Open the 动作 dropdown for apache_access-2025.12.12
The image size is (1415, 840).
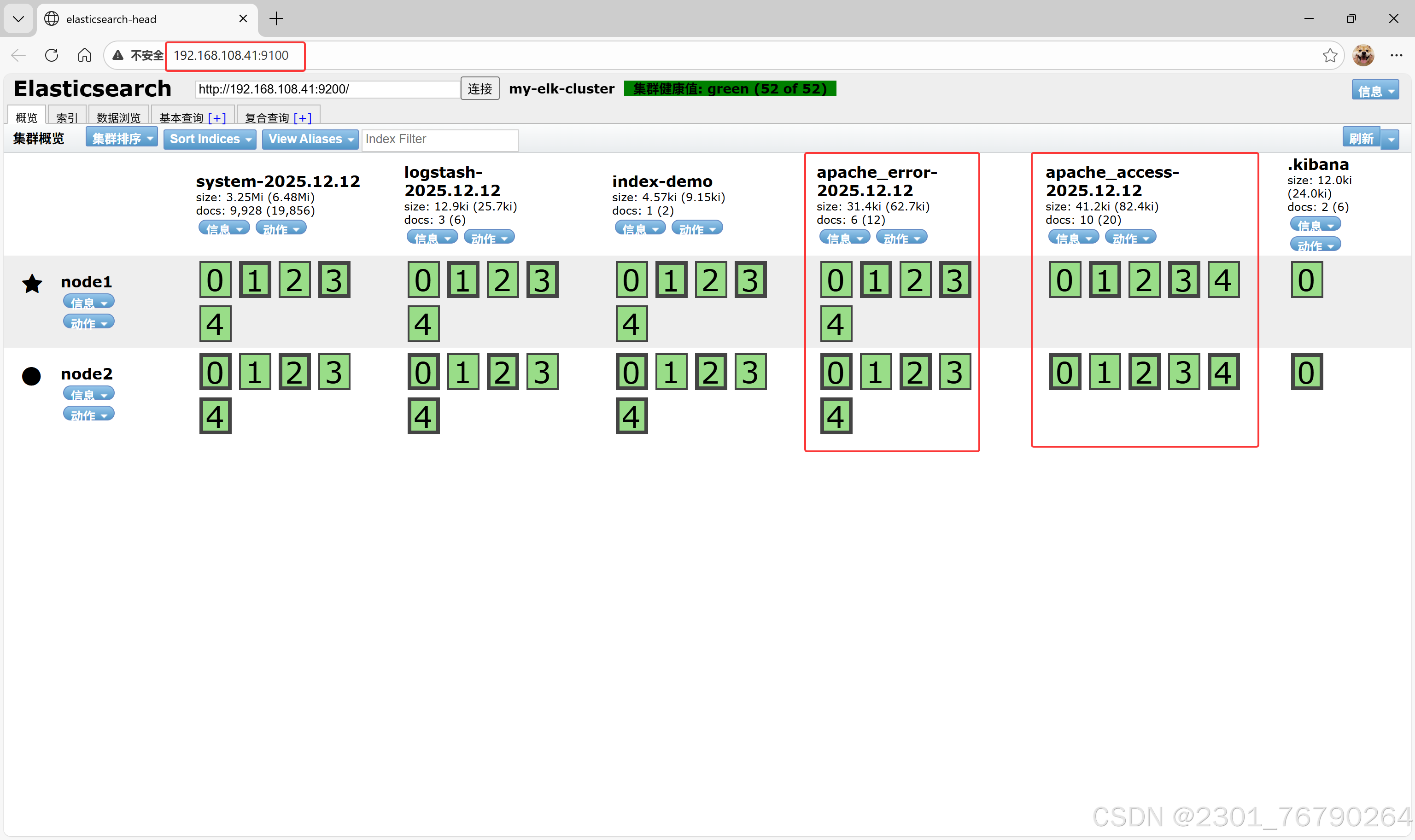pos(1131,237)
